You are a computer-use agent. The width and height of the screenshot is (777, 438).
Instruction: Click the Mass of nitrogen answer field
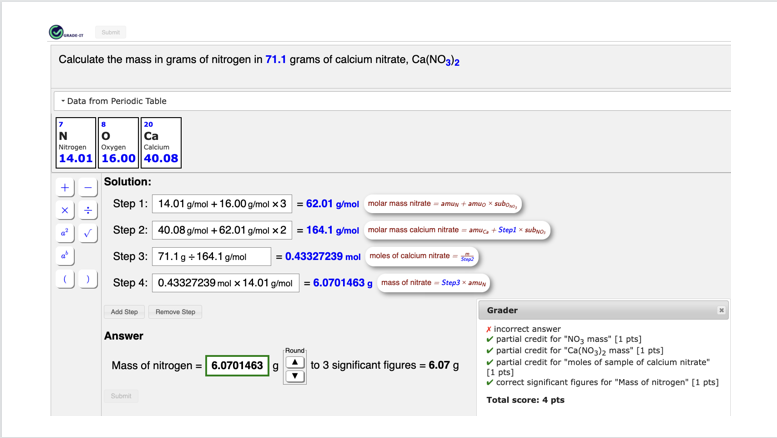pos(237,366)
